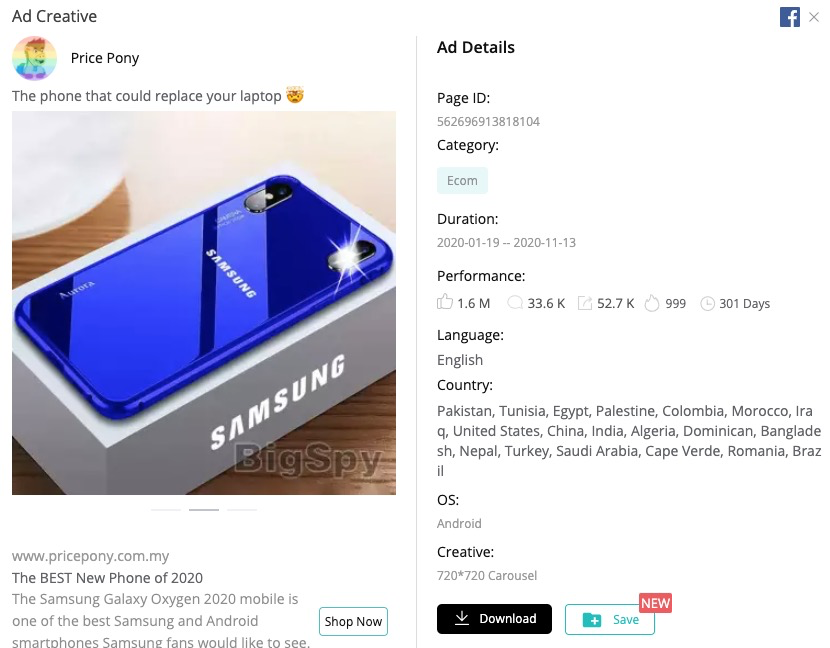
Task: Click the Shop Now button
Action: coord(353,621)
